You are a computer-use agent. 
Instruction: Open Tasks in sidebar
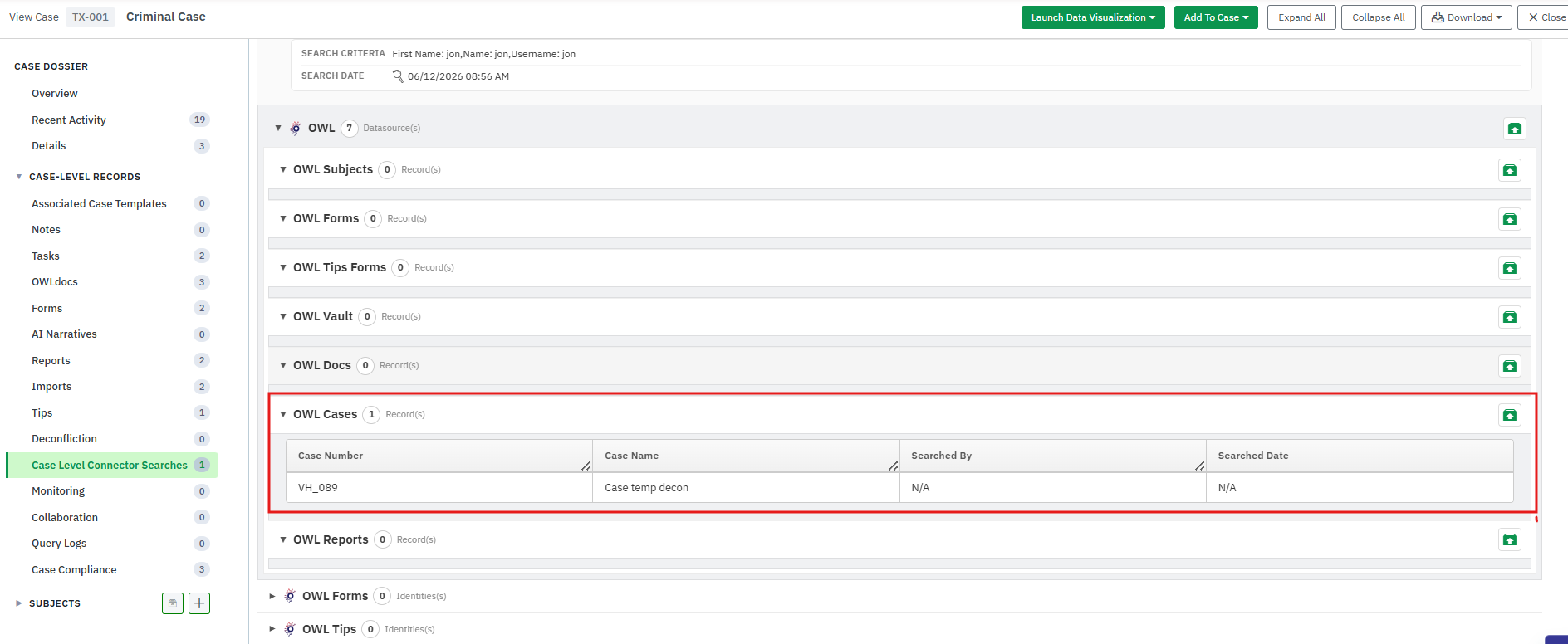[46, 256]
